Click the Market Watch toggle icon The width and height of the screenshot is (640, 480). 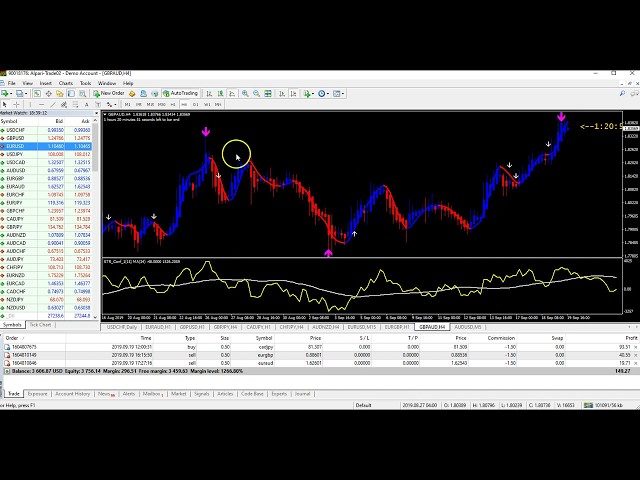coord(37,93)
